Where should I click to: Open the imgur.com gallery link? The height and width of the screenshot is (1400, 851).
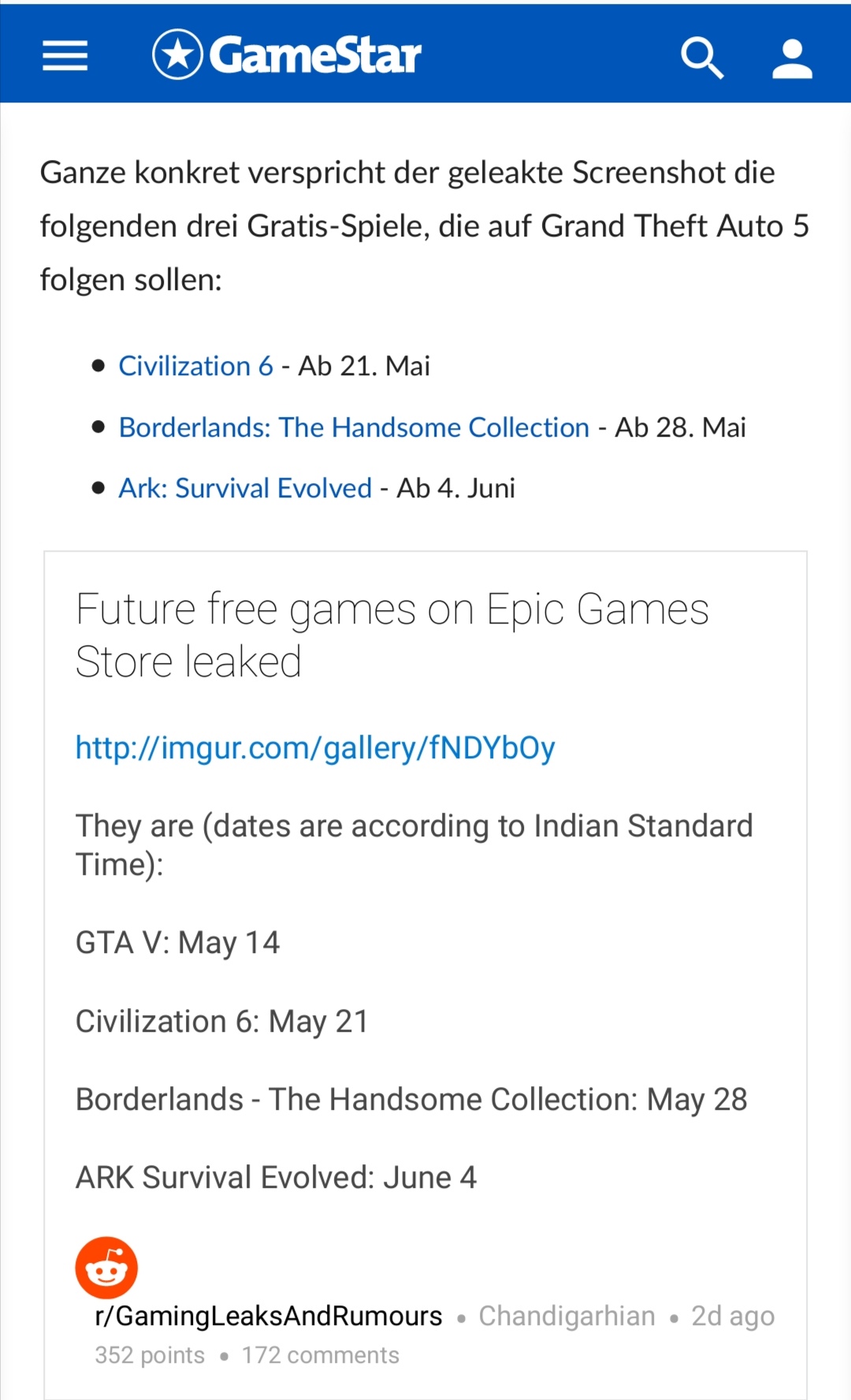[315, 747]
